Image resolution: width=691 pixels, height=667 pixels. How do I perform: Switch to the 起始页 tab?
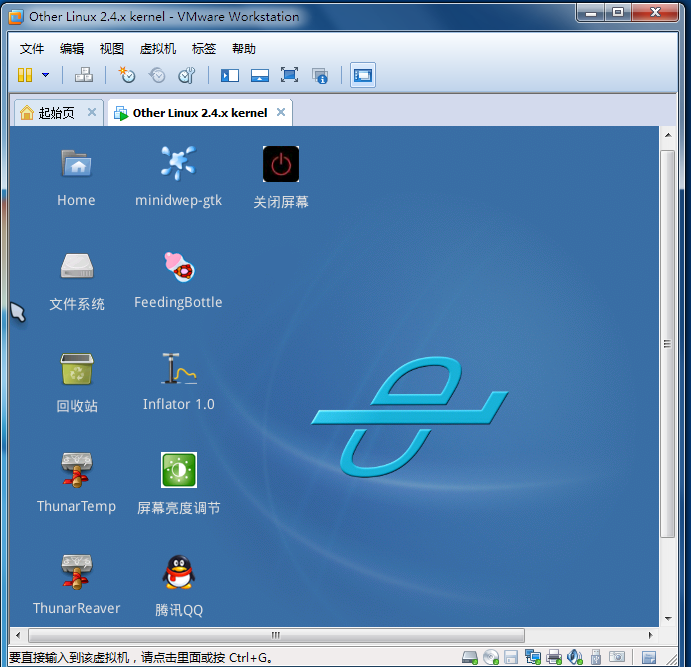(x=56, y=113)
